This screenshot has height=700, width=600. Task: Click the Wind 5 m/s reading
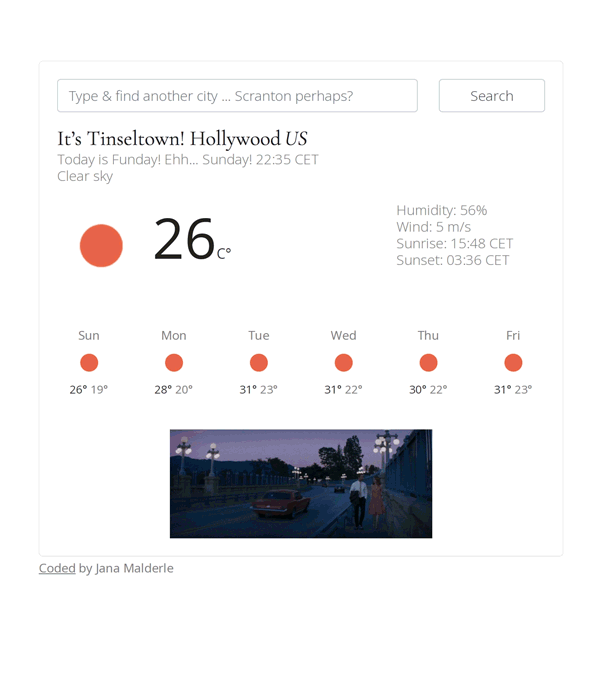(434, 227)
